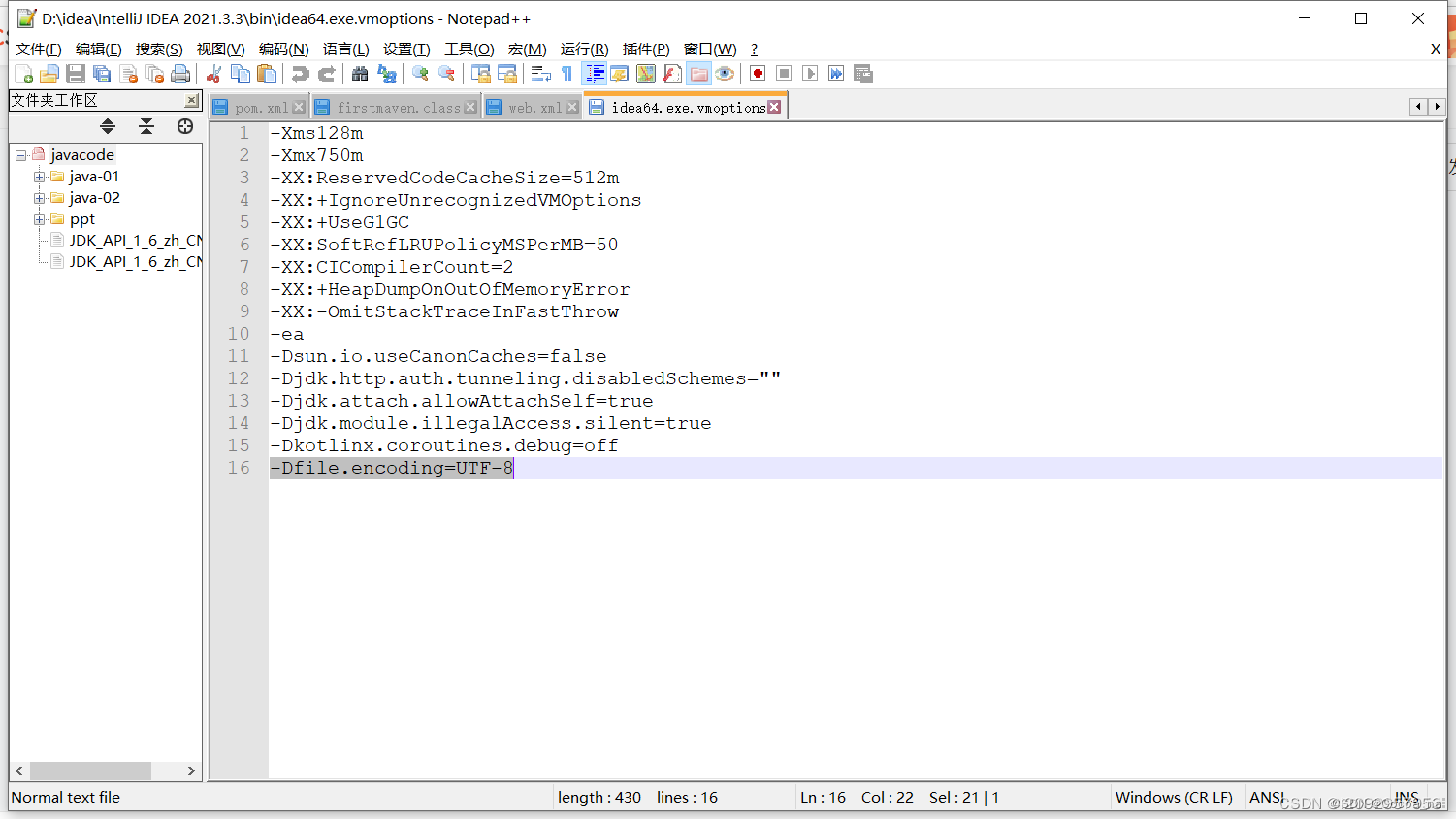The height and width of the screenshot is (819, 1456).
Task: Toggle synchronized vertical scrolling
Action: pyautogui.click(x=479, y=73)
